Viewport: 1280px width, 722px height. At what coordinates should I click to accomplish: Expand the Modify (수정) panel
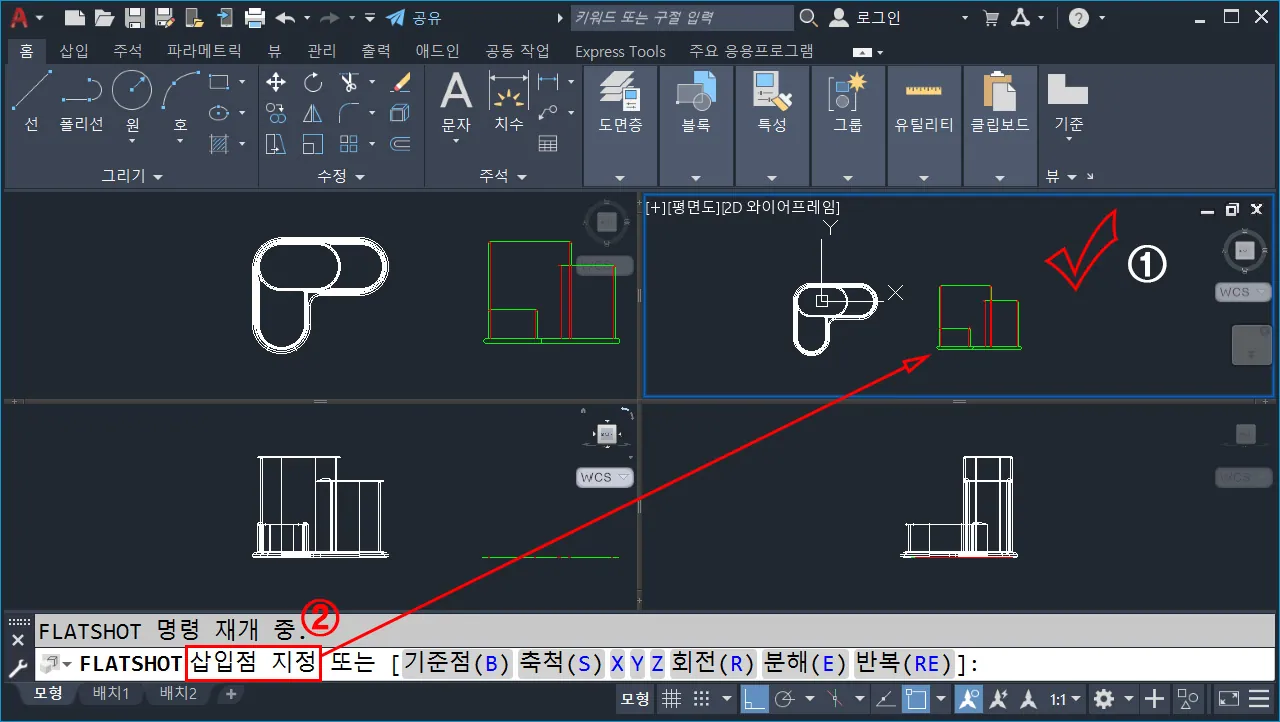(341, 176)
